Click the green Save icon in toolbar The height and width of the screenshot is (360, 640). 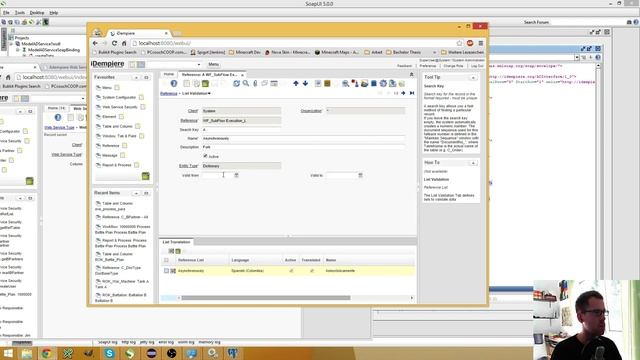click(205, 84)
